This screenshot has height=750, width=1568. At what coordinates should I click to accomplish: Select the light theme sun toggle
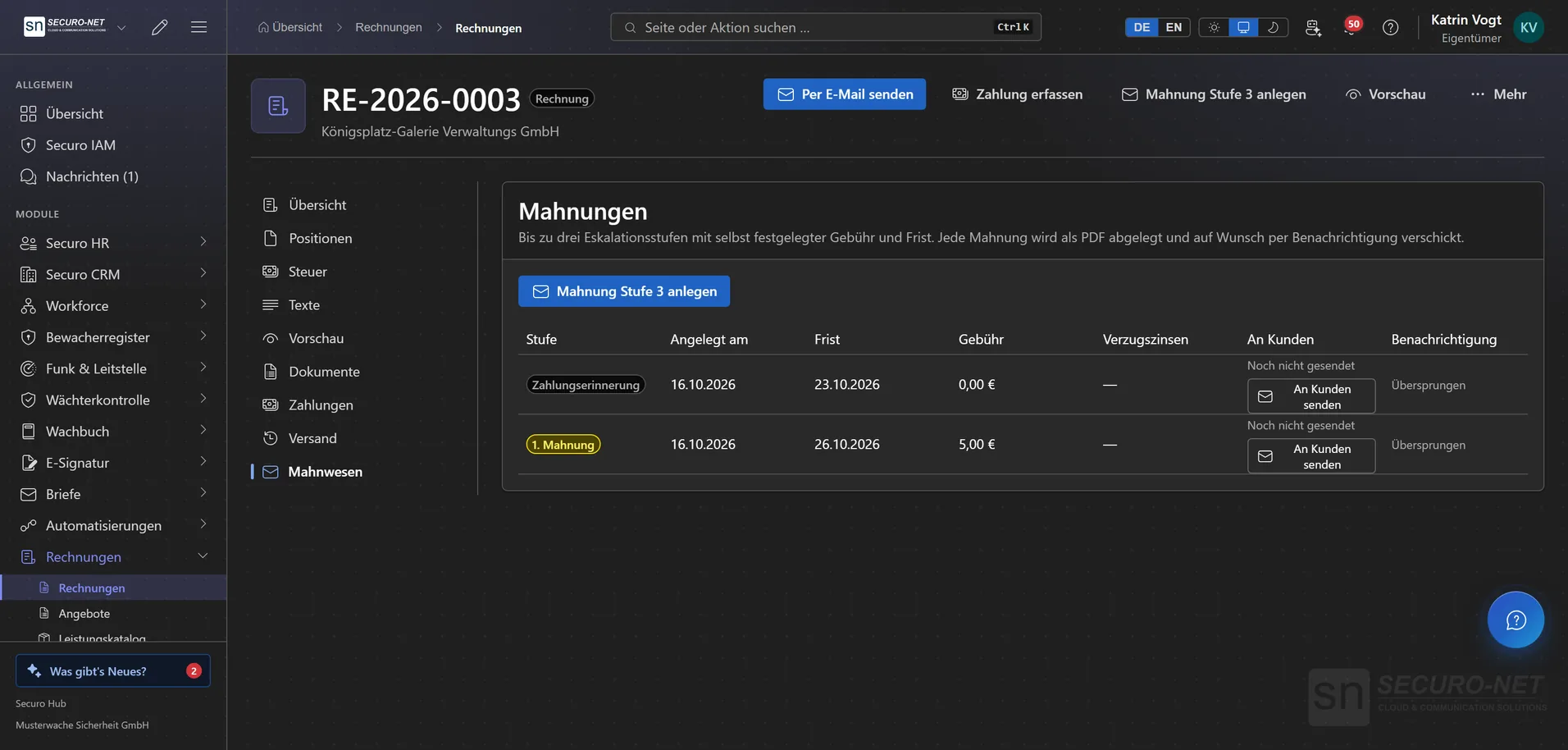(x=1214, y=27)
